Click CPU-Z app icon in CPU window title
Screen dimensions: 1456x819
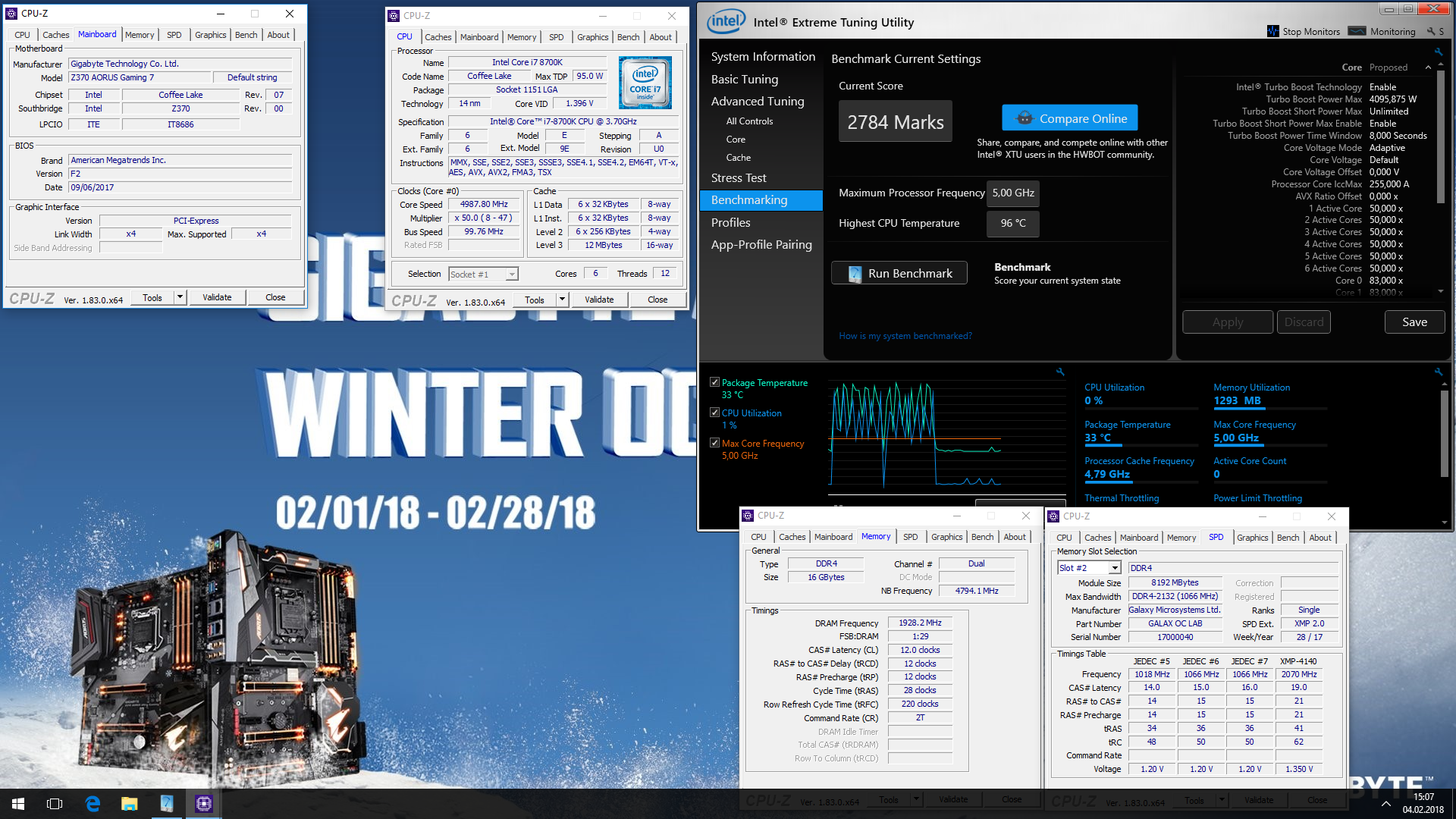(x=394, y=15)
